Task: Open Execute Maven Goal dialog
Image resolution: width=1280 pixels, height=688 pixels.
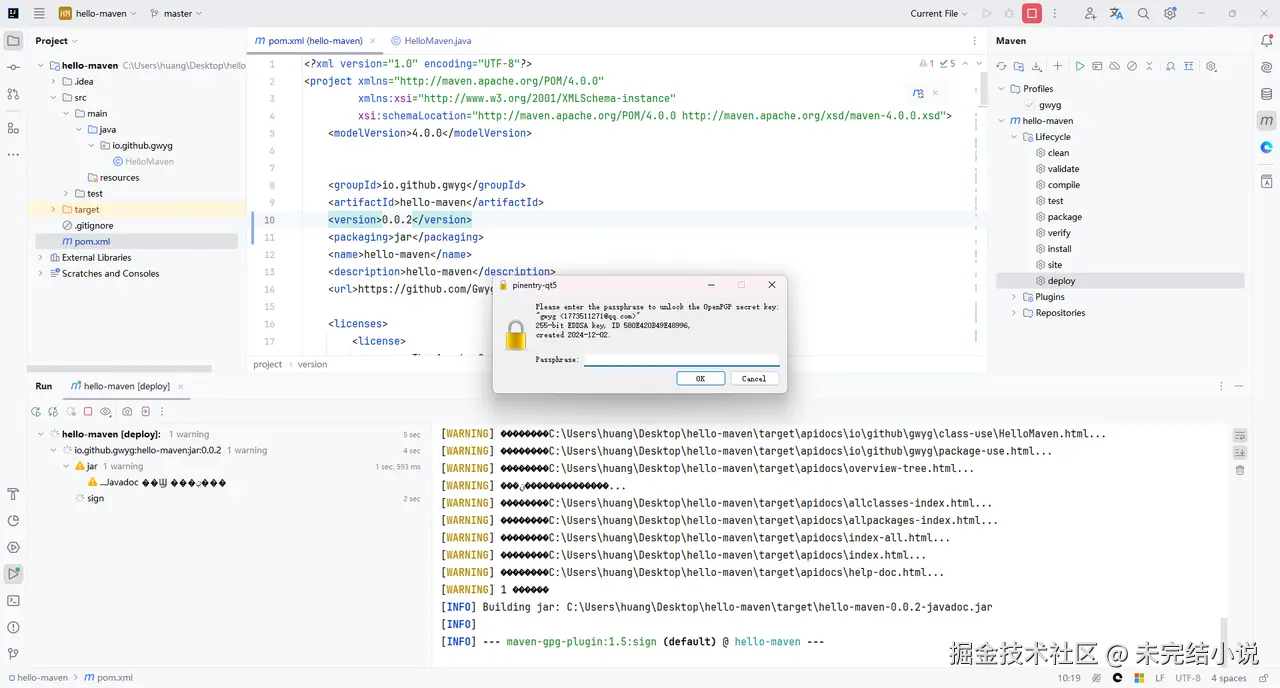Action: 1098,66
